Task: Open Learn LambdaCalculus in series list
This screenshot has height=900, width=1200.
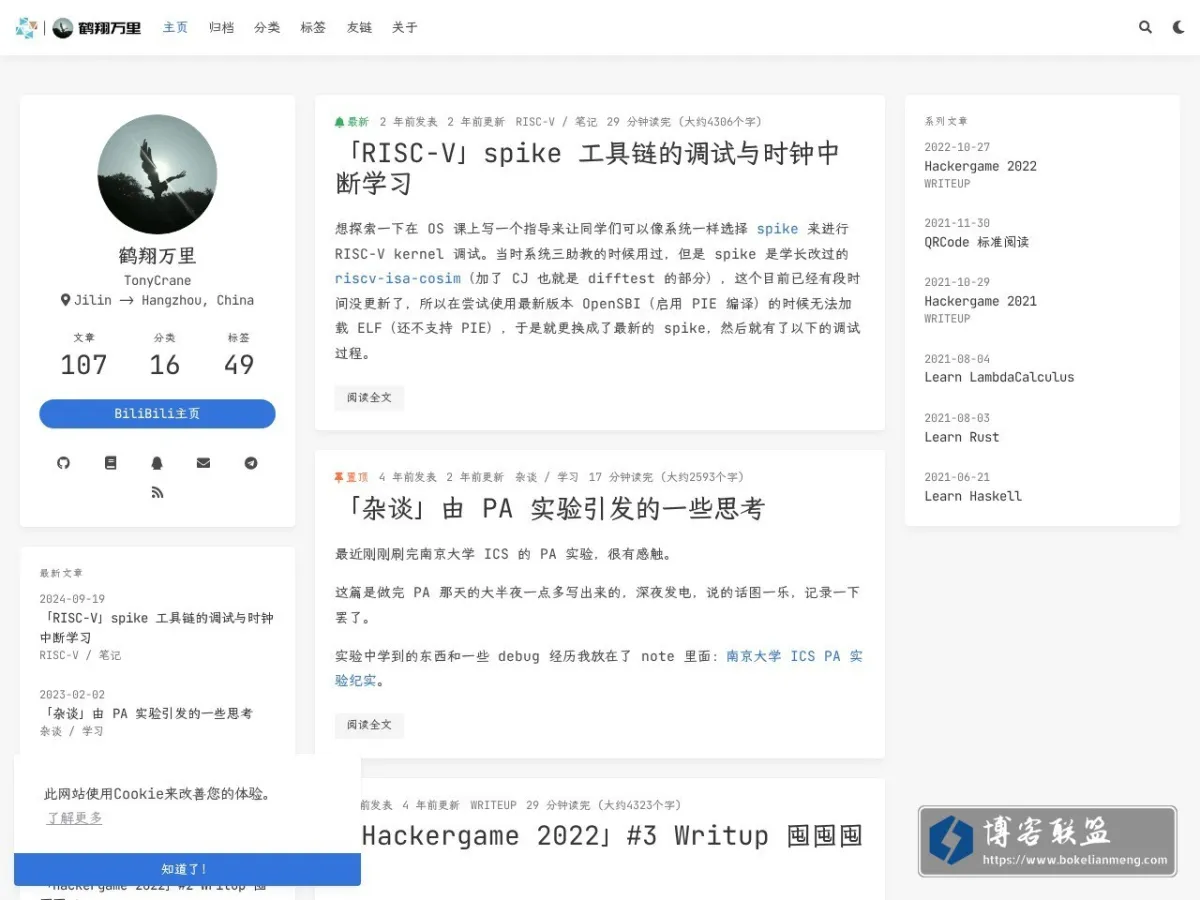Action: [999, 377]
